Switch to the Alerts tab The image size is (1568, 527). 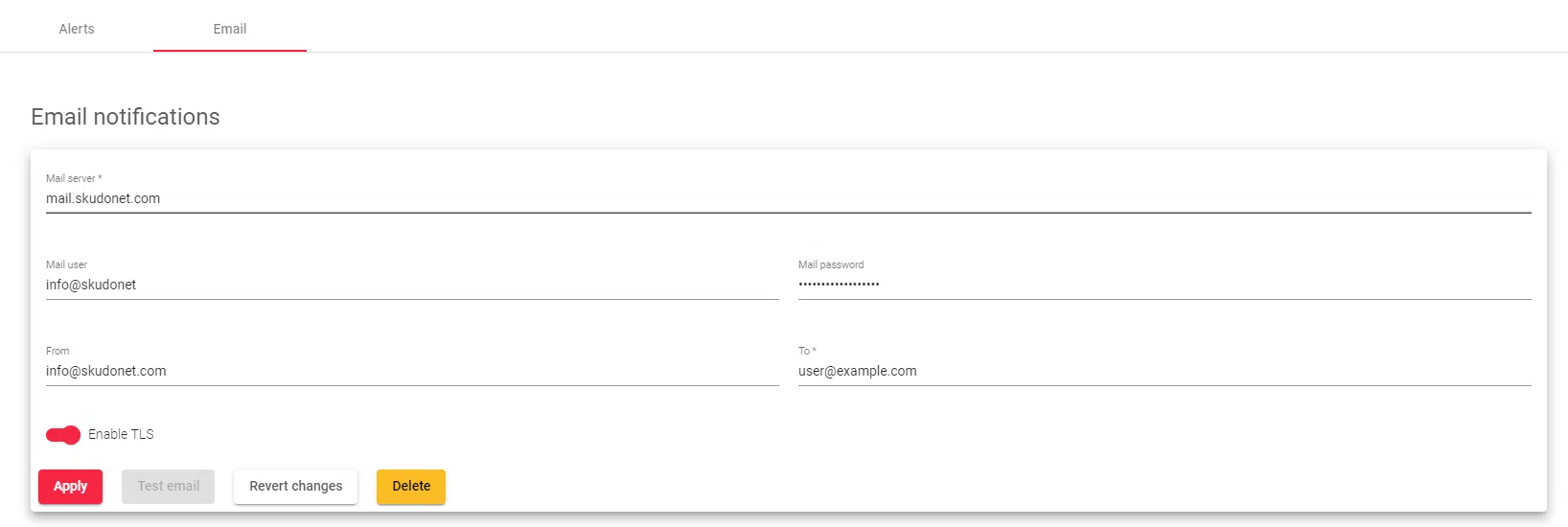tap(77, 29)
